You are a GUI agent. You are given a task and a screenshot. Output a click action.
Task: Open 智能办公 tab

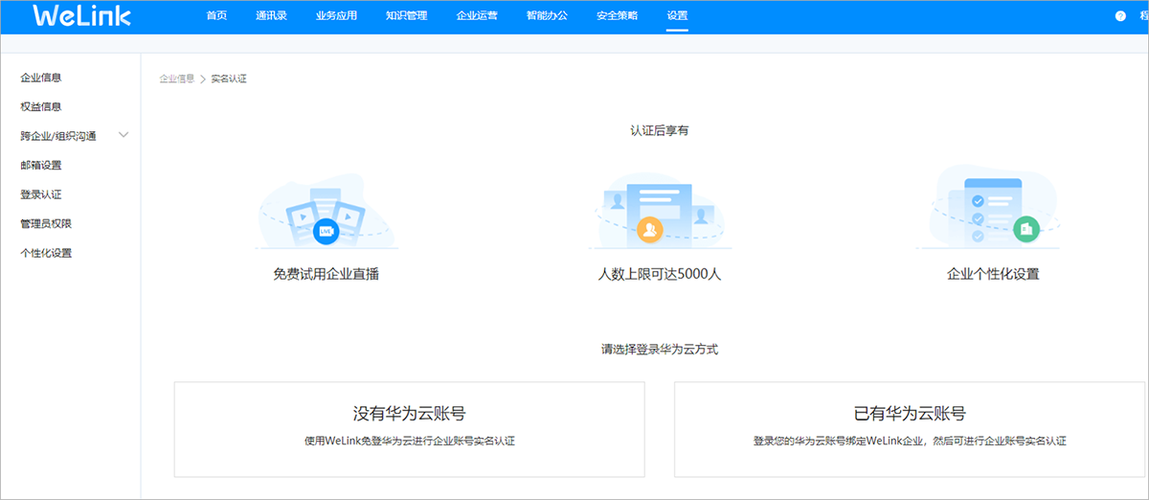click(547, 15)
